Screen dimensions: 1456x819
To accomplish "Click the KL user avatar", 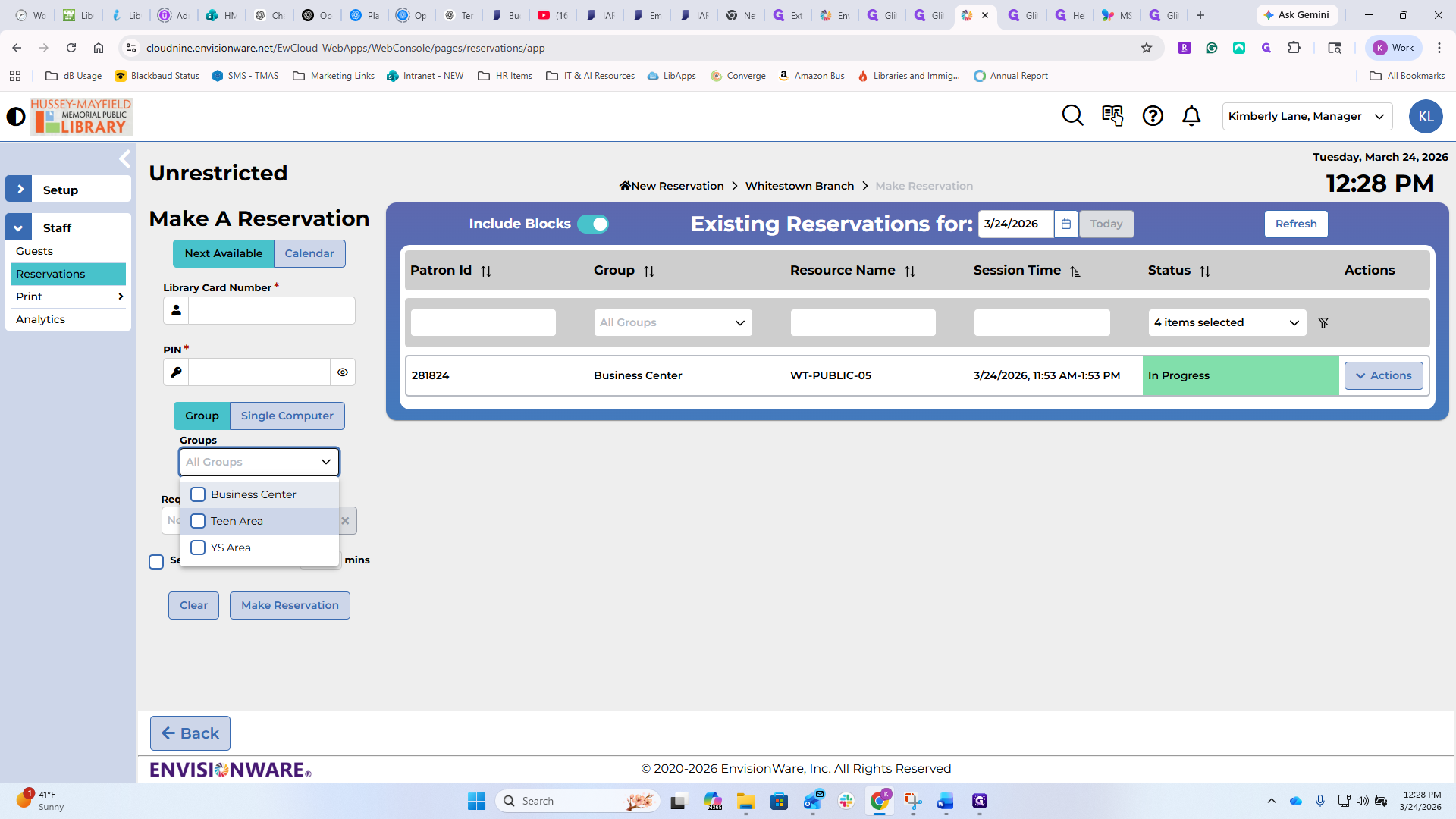I will [1425, 116].
